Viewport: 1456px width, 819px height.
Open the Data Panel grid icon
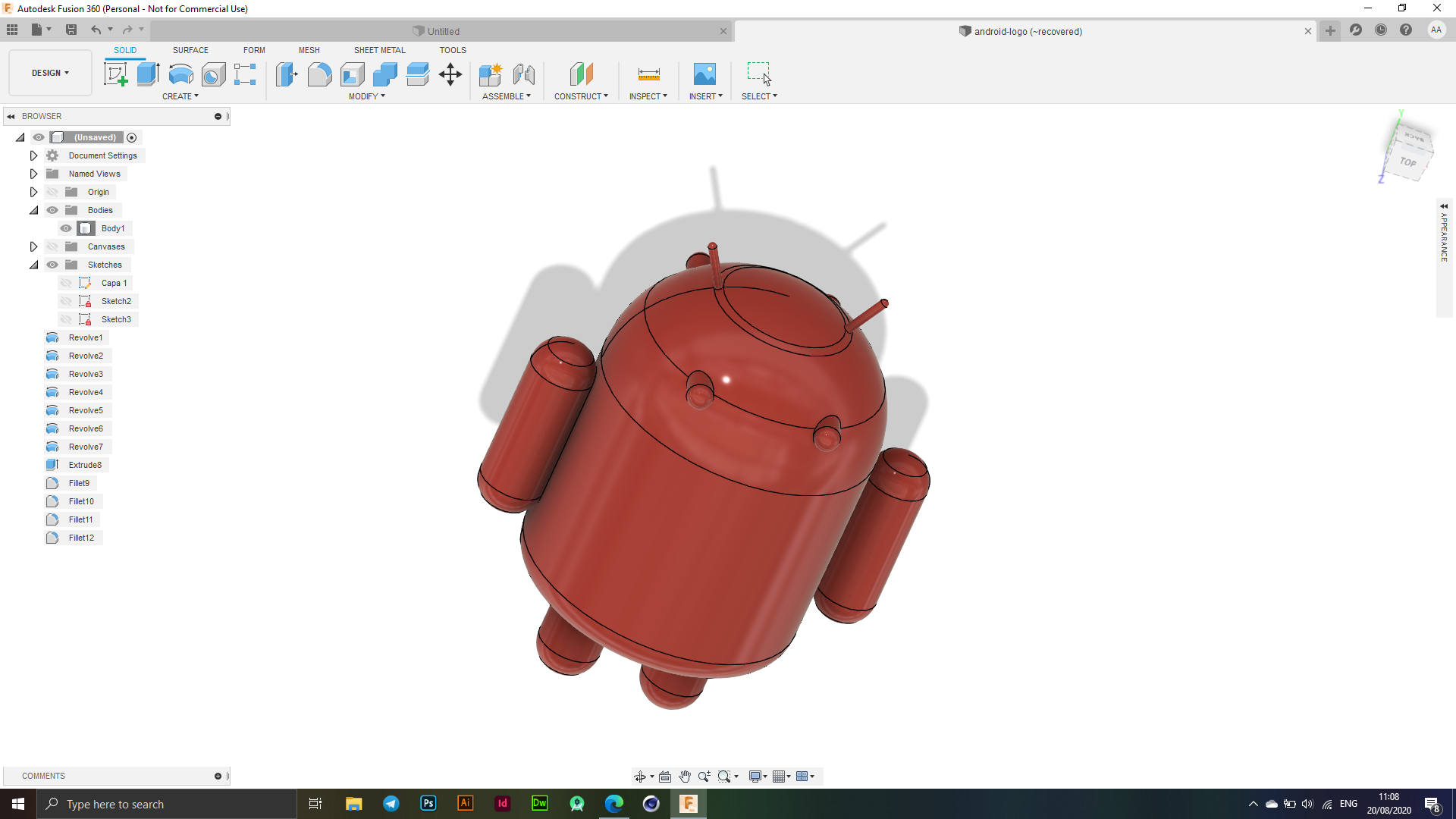point(12,30)
